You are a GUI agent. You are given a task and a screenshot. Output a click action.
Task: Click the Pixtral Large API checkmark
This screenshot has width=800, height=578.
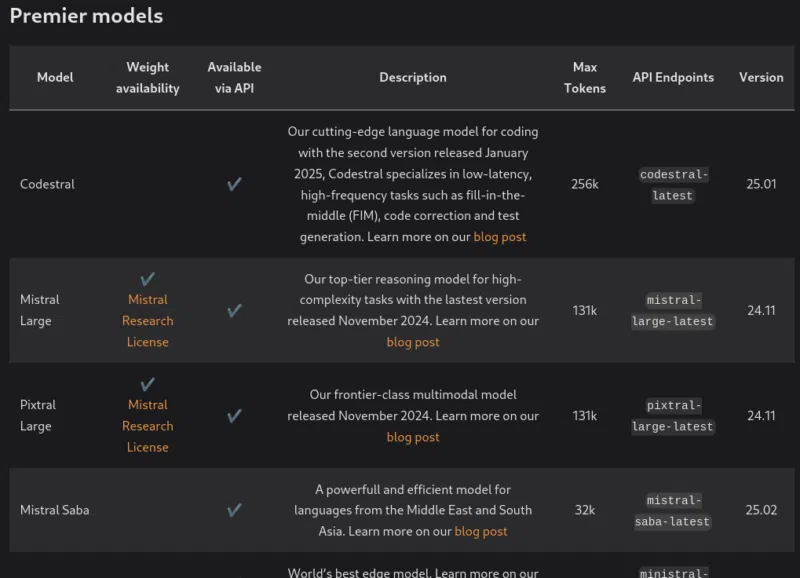tap(234, 415)
